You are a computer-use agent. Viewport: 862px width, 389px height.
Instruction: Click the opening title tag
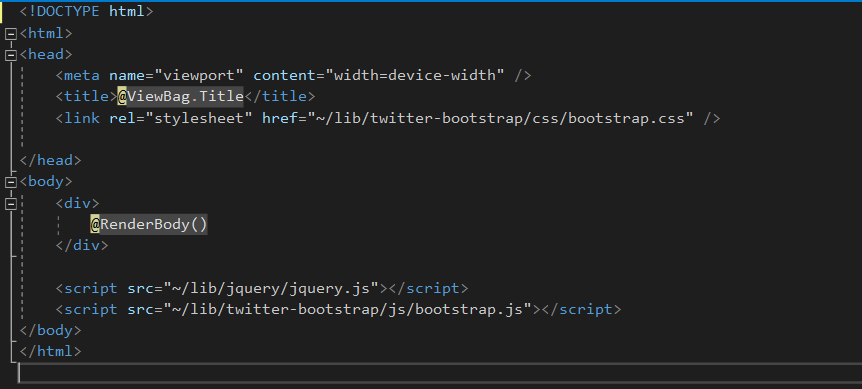coord(86,97)
